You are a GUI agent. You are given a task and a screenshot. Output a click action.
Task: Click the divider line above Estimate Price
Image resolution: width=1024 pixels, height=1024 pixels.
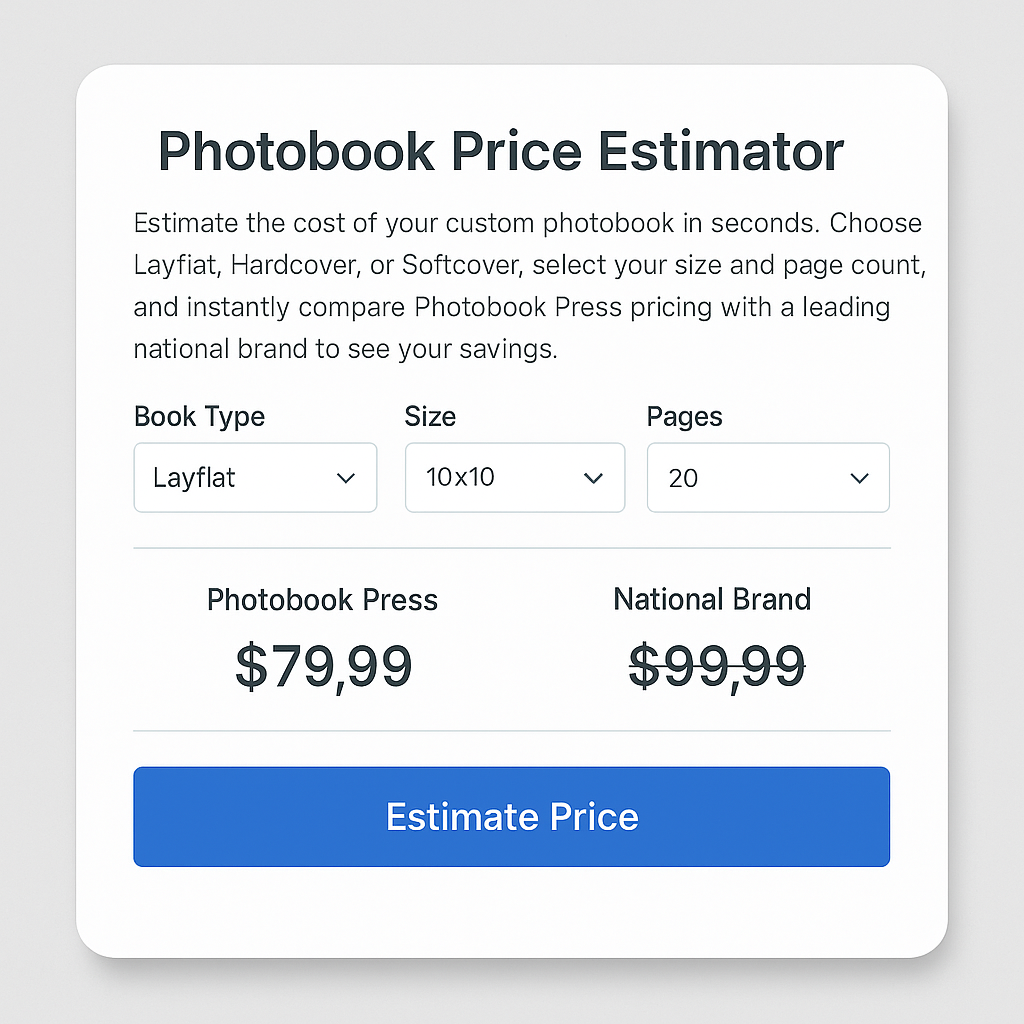coord(511,733)
